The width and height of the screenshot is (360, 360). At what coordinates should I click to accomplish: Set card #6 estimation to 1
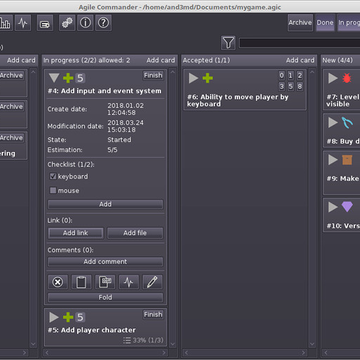point(291,76)
